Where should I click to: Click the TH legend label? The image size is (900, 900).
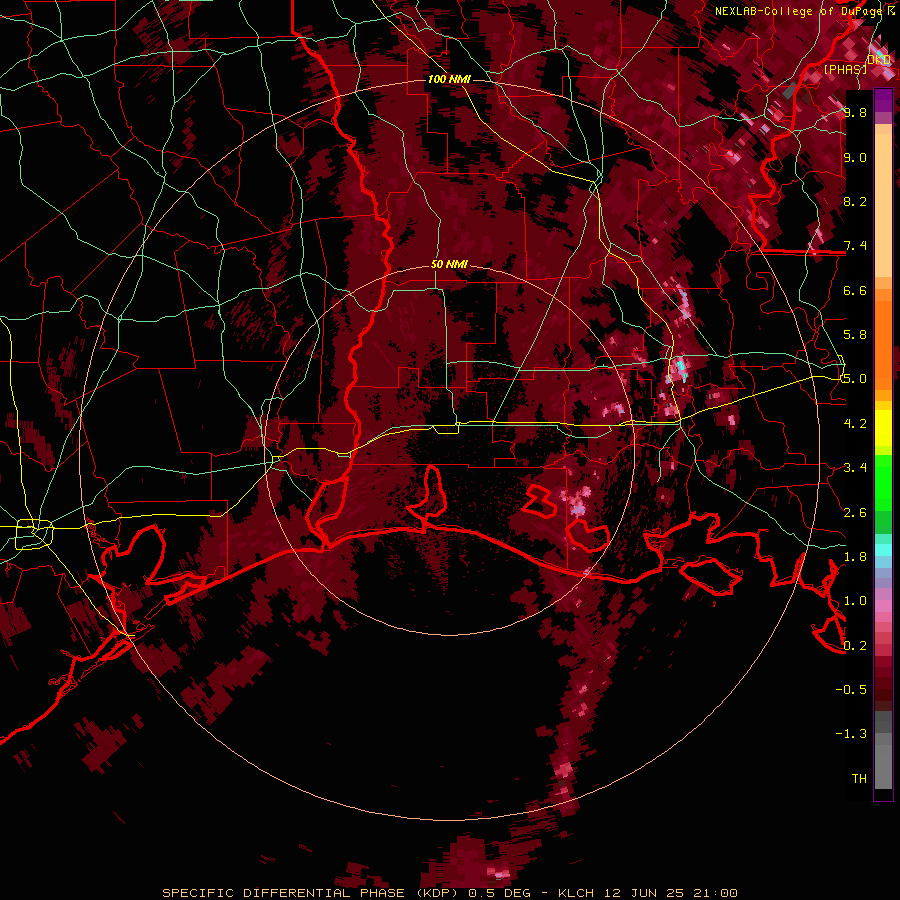coord(859,779)
